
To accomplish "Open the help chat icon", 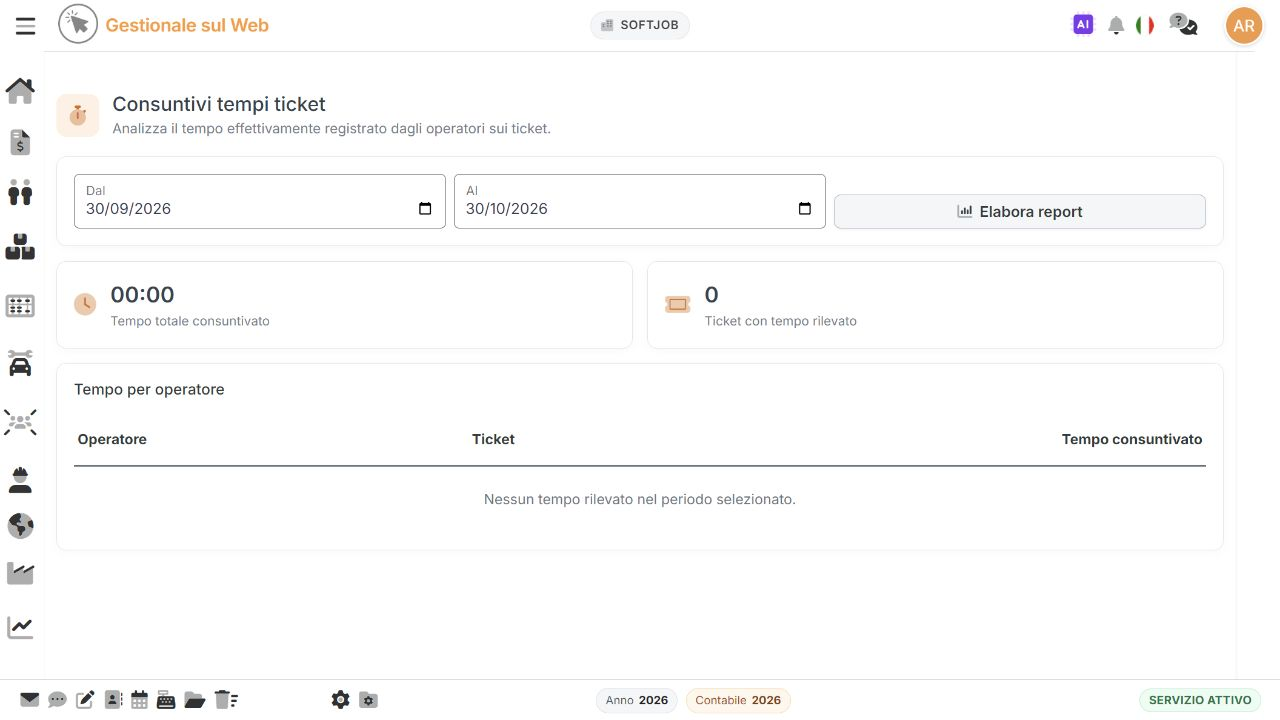I will (x=1183, y=25).
